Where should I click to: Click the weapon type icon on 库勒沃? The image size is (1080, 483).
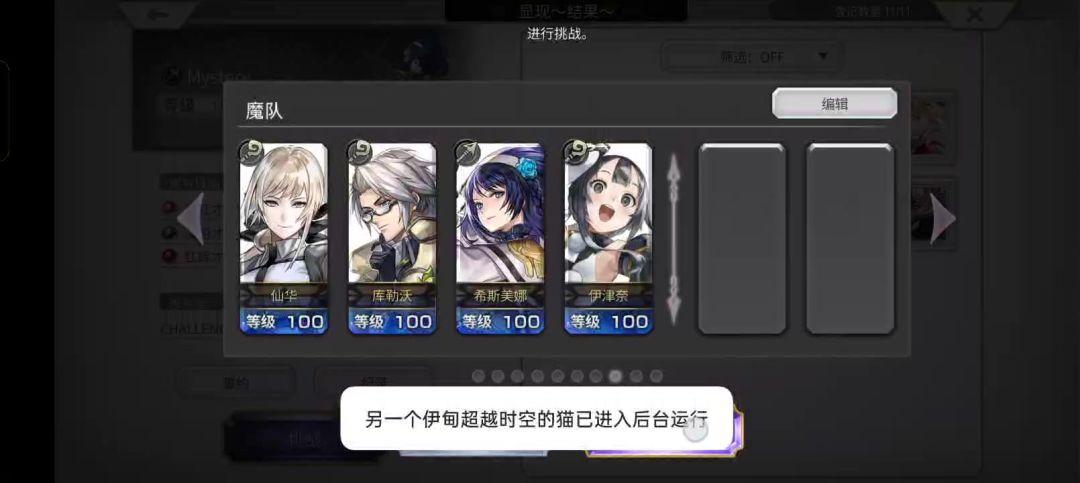click(x=359, y=152)
